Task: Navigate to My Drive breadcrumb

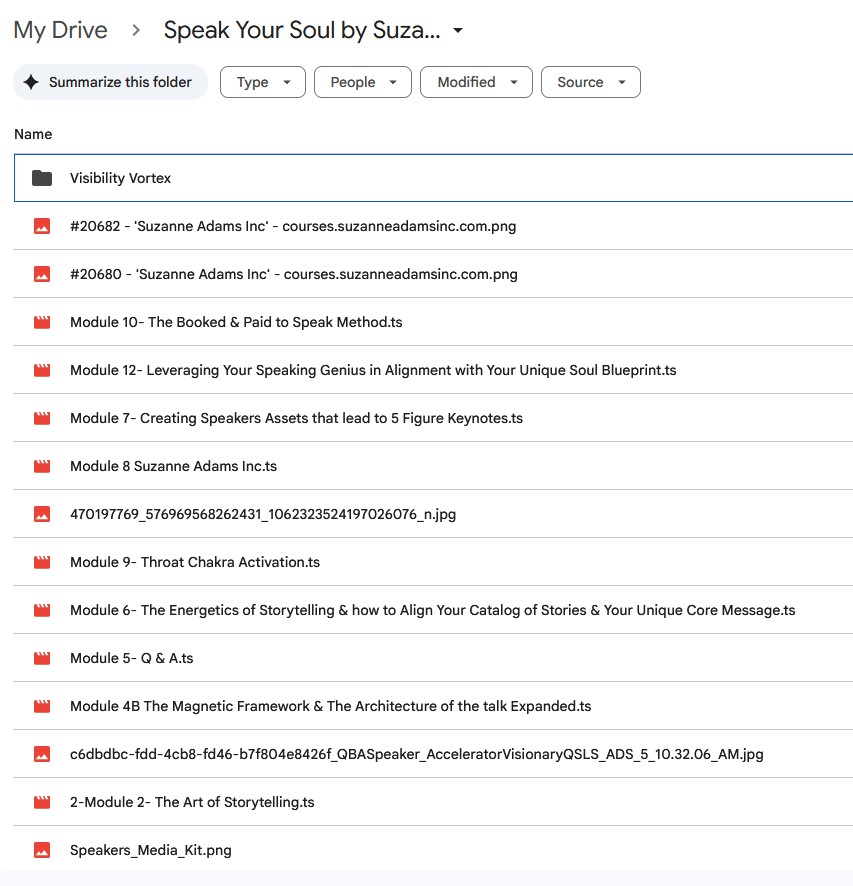Action: coord(60,30)
